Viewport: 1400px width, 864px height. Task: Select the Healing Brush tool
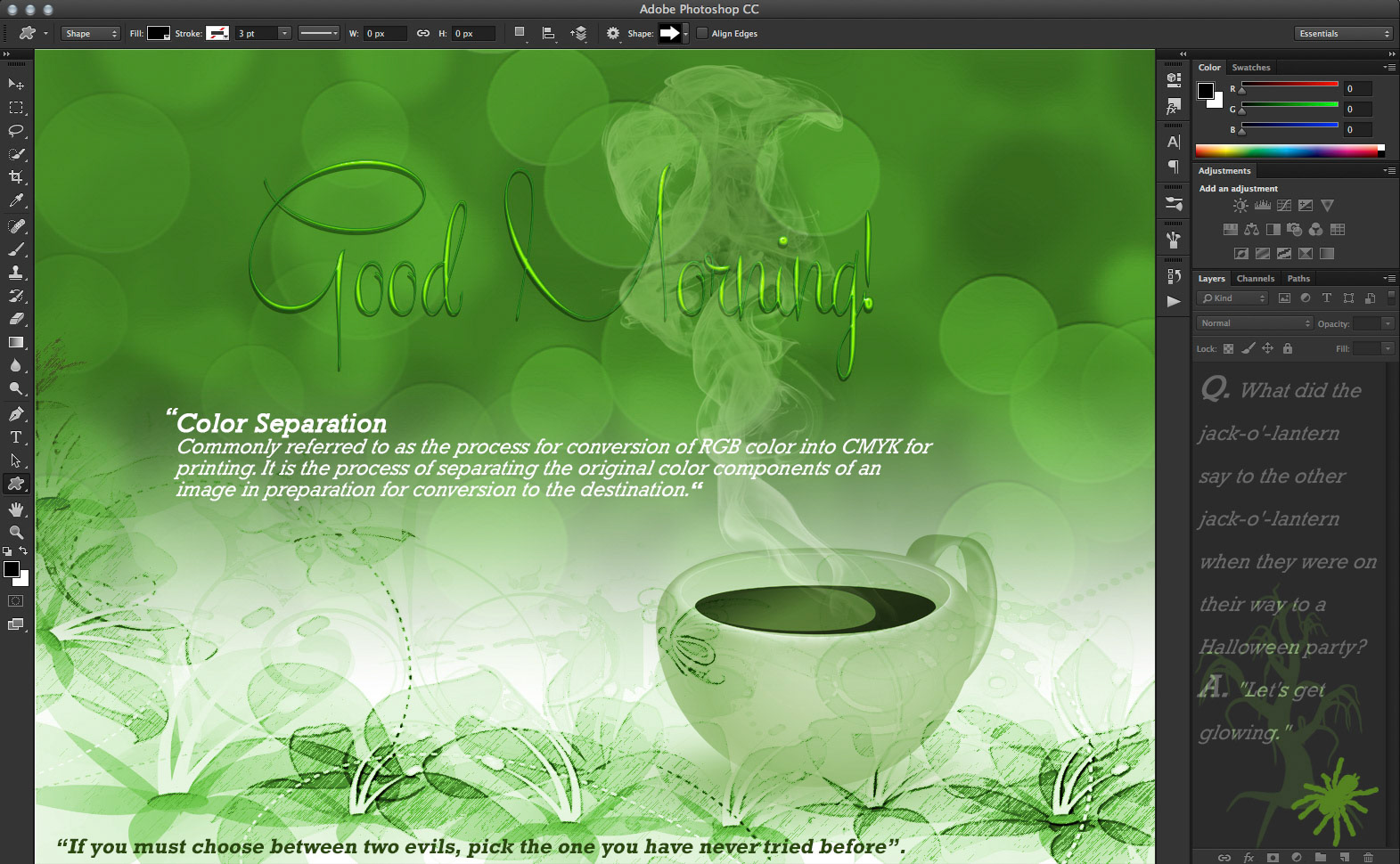[x=16, y=226]
